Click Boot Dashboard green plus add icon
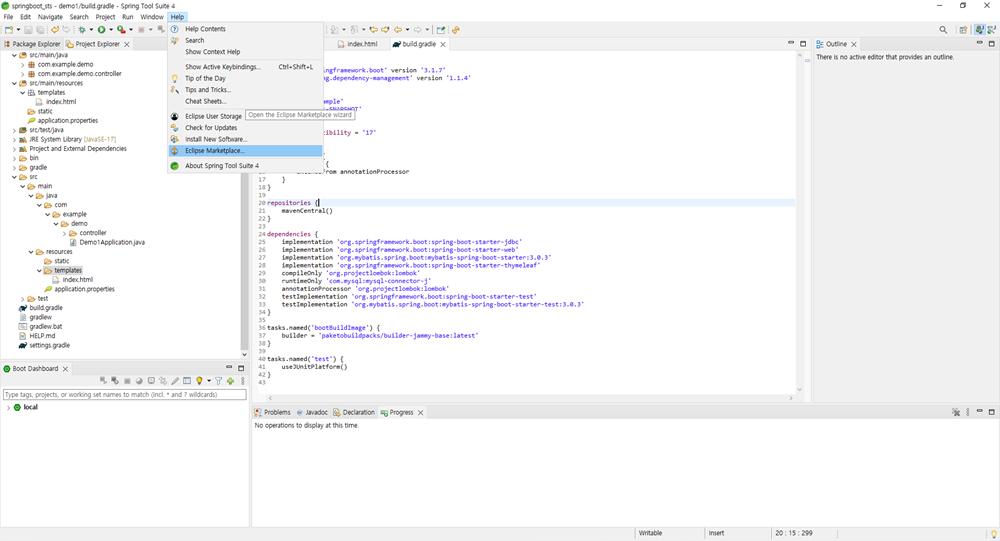This screenshot has height=541, width=1000. point(230,381)
